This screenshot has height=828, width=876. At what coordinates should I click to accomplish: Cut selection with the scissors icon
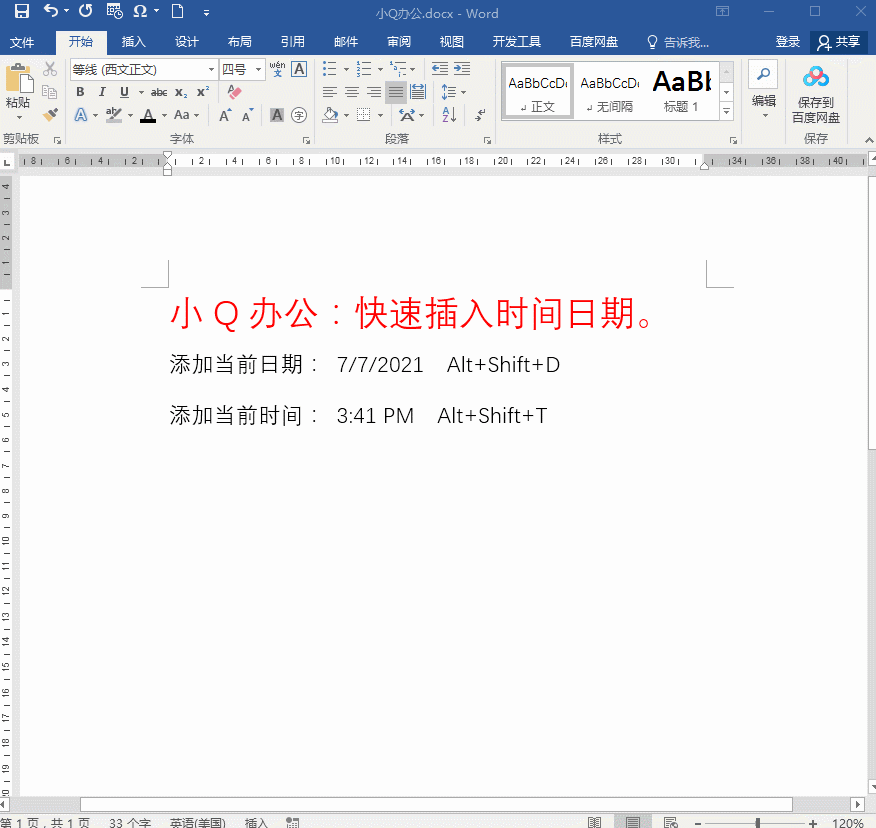tap(50, 69)
